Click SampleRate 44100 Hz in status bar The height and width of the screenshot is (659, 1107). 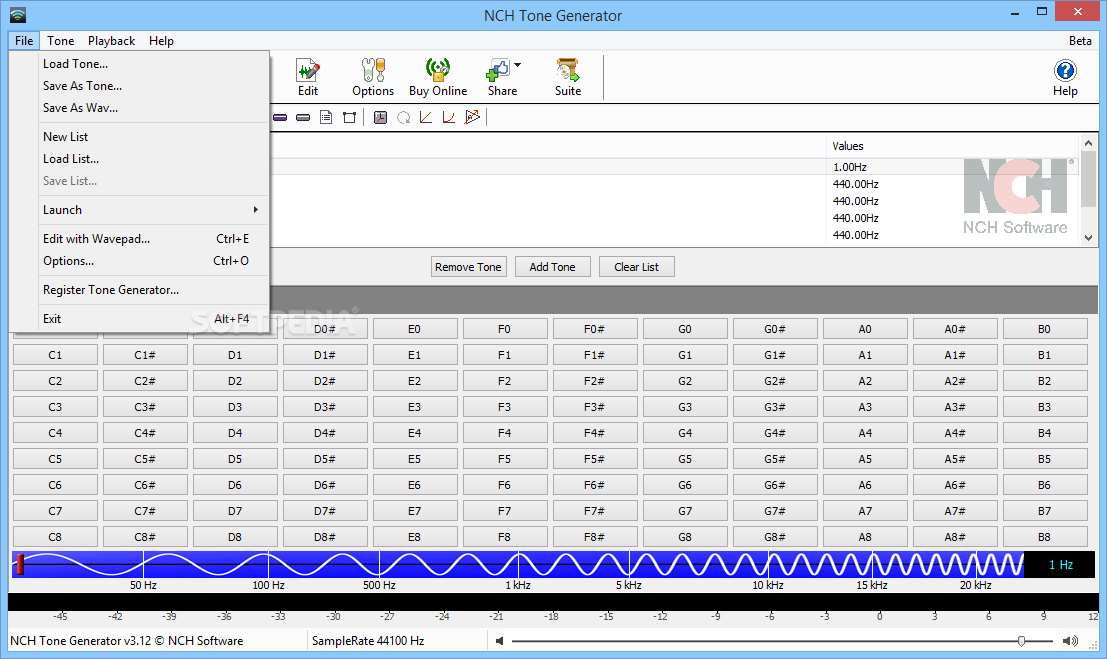[368, 641]
